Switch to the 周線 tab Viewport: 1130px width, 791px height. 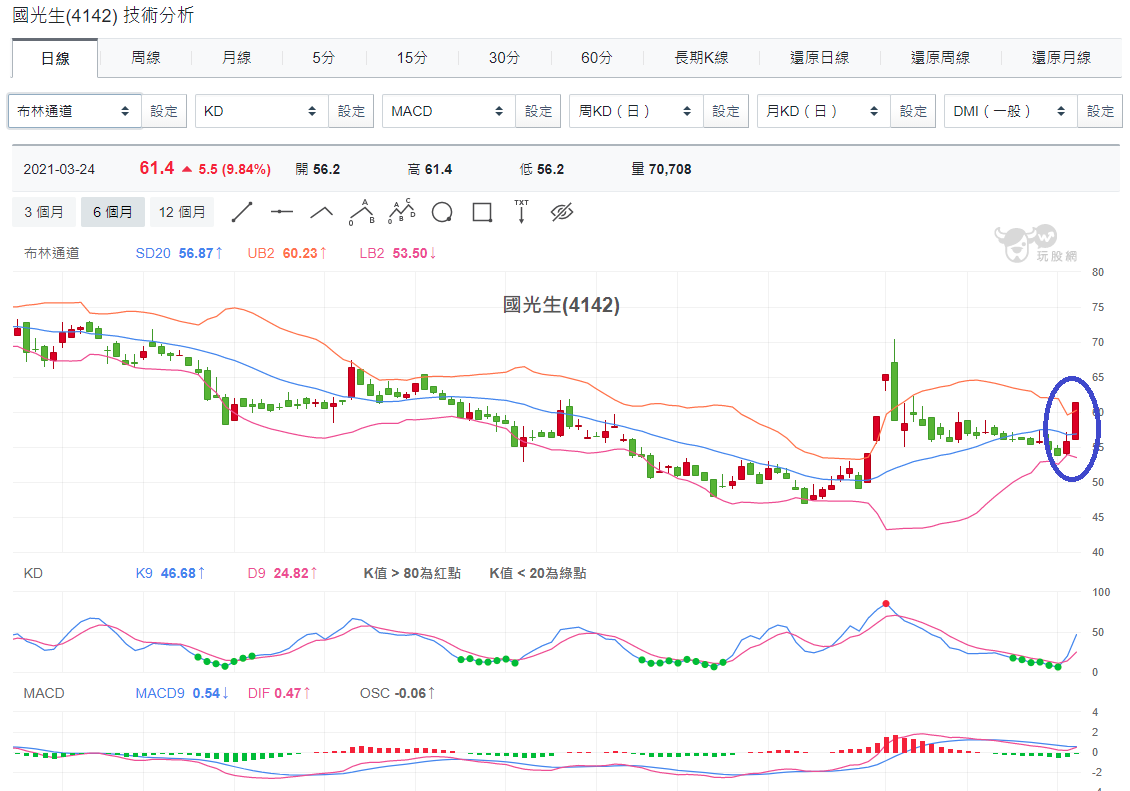click(x=146, y=58)
